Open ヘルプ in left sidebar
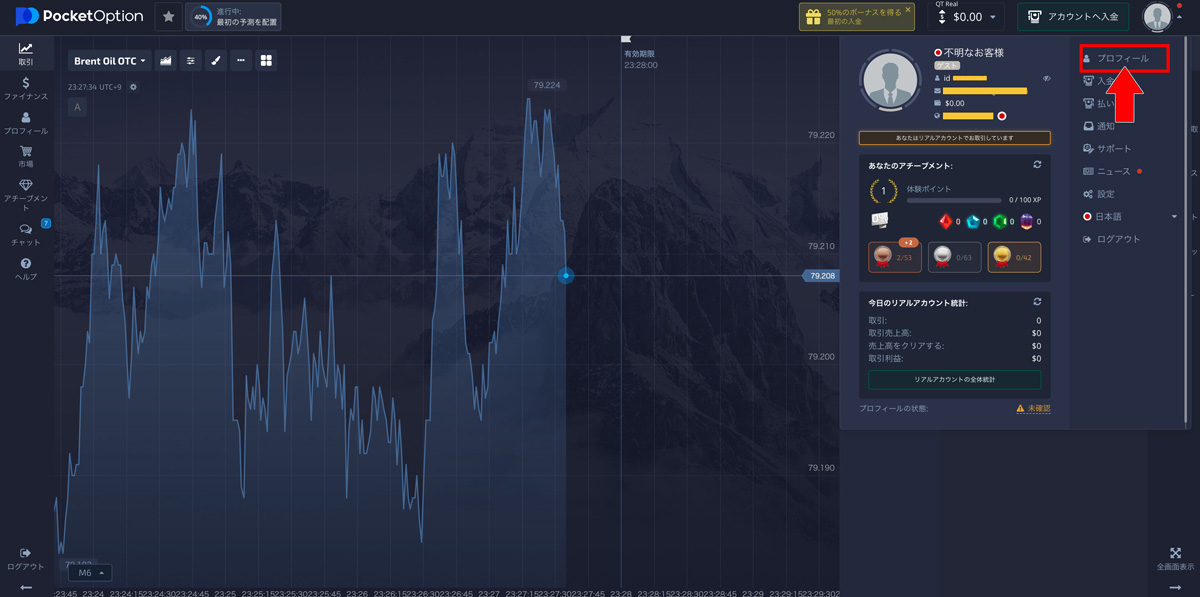The image size is (1200, 597). tap(26, 269)
